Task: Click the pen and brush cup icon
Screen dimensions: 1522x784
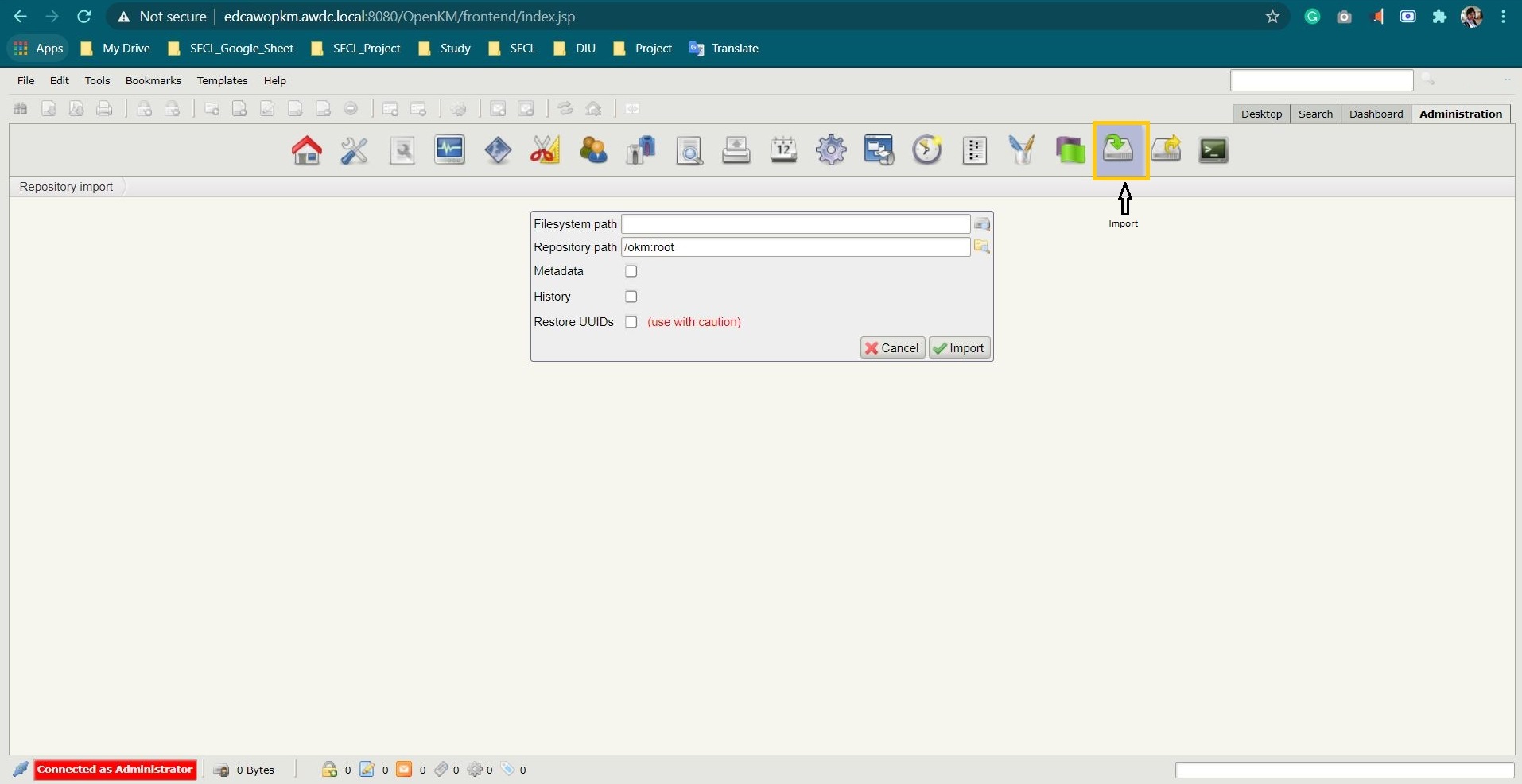Action: [x=1023, y=150]
